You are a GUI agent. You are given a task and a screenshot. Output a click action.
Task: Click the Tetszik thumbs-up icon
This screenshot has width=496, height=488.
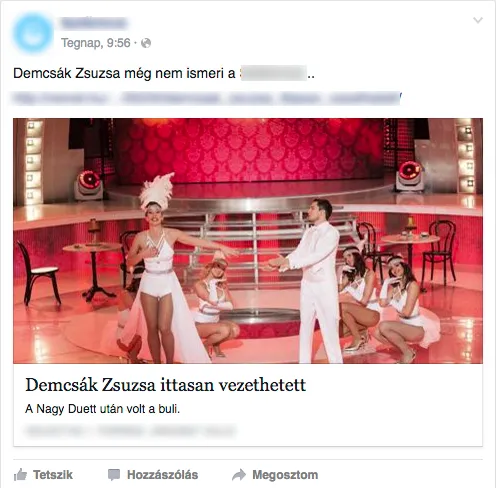20,475
